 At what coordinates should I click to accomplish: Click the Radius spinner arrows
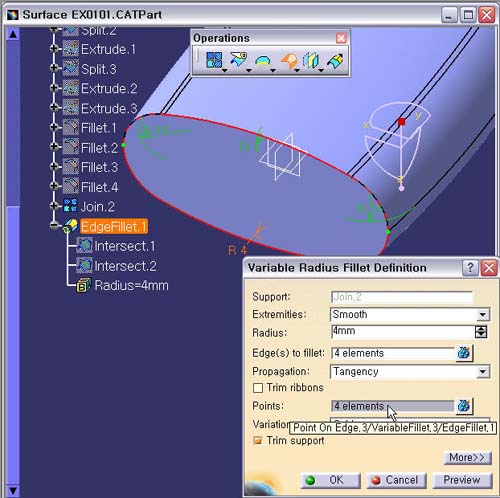pyautogui.click(x=481, y=332)
